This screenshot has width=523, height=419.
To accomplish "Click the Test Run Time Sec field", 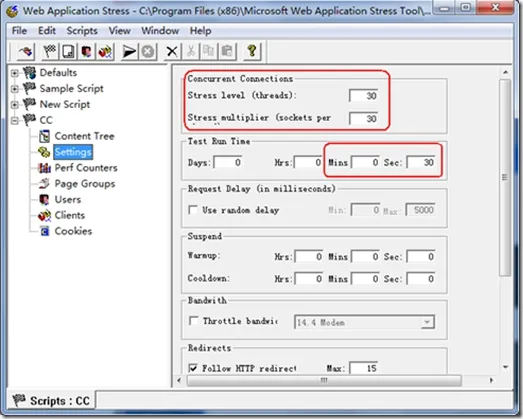I will click(421, 162).
